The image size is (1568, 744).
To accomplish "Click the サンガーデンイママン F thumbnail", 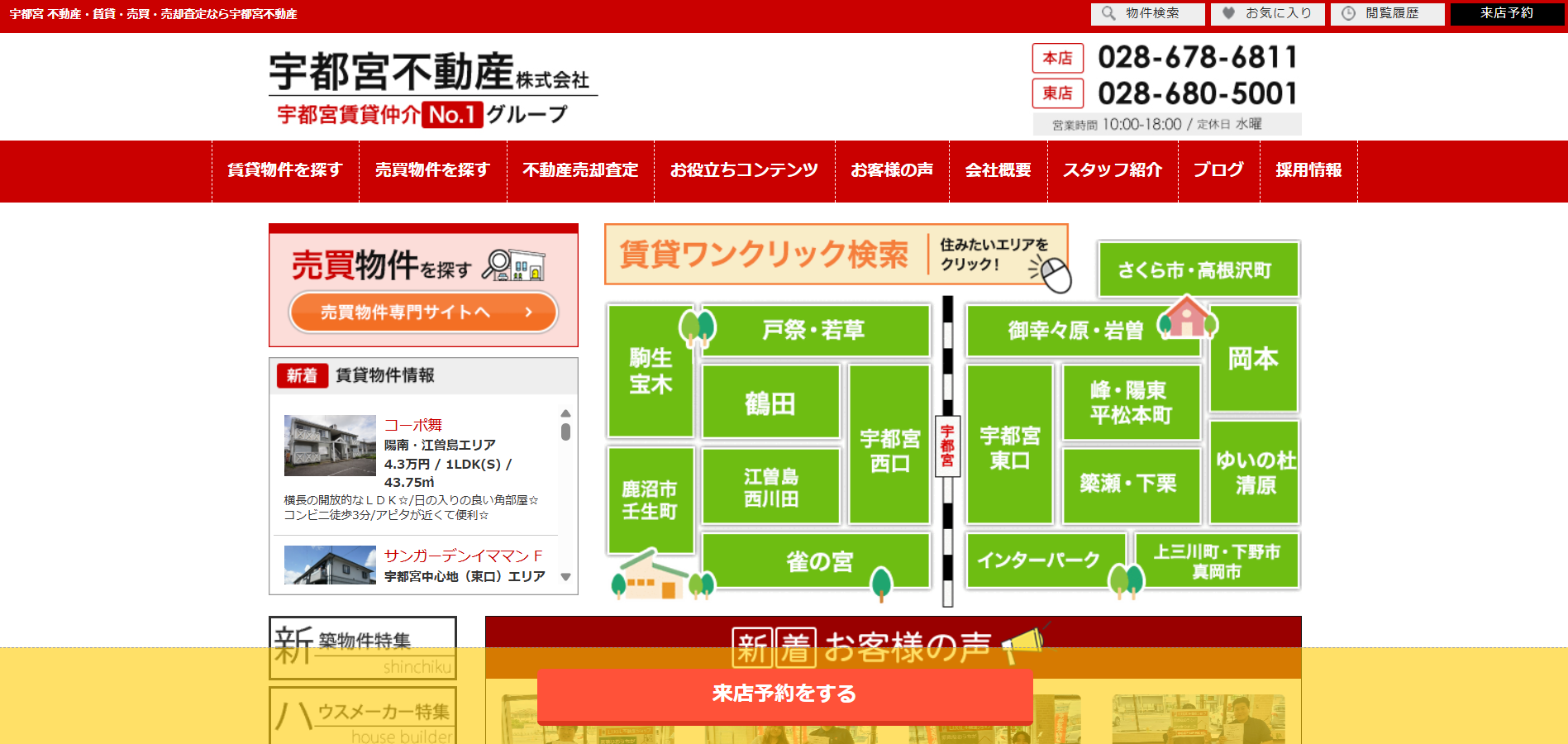I will pyautogui.click(x=330, y=565).
